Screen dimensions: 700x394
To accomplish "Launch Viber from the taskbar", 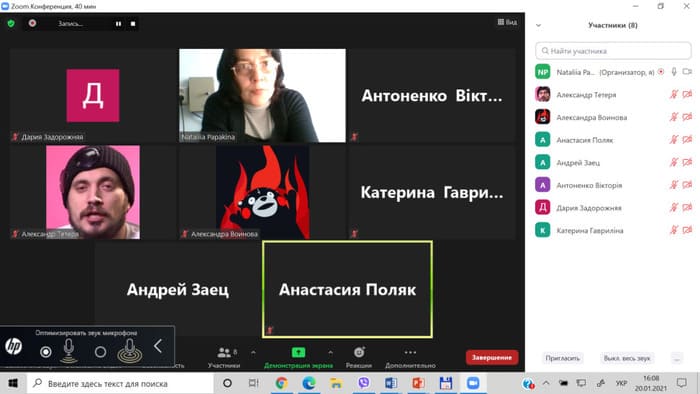I will pyautogui.click(x=364, y=383).
